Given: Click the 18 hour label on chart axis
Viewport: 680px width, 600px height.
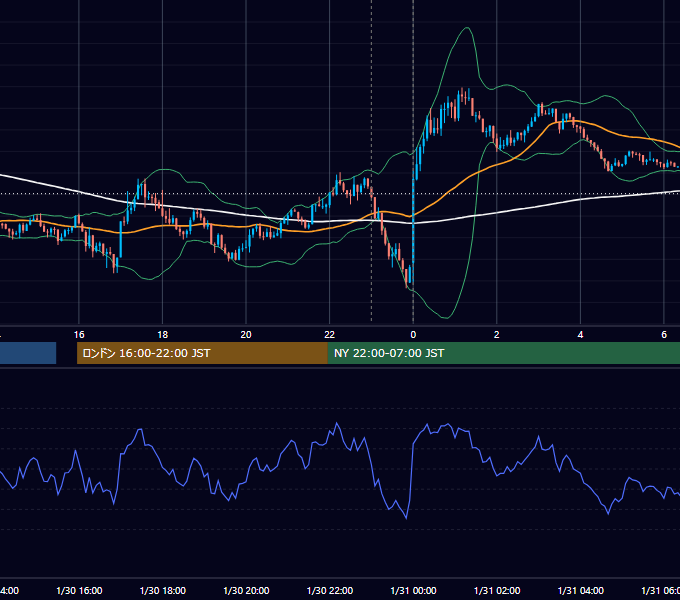Looking at the screenshot, I should (162, 335).
